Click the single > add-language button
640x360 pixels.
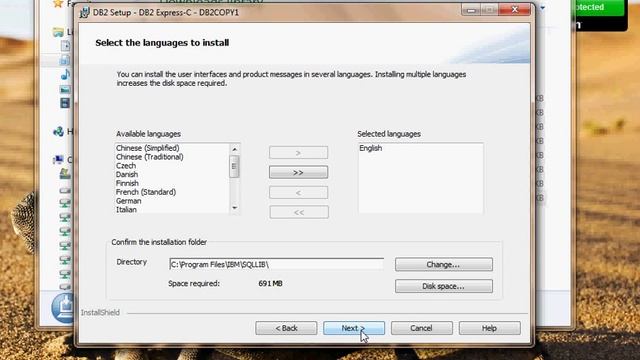click(x=298, y=153)
